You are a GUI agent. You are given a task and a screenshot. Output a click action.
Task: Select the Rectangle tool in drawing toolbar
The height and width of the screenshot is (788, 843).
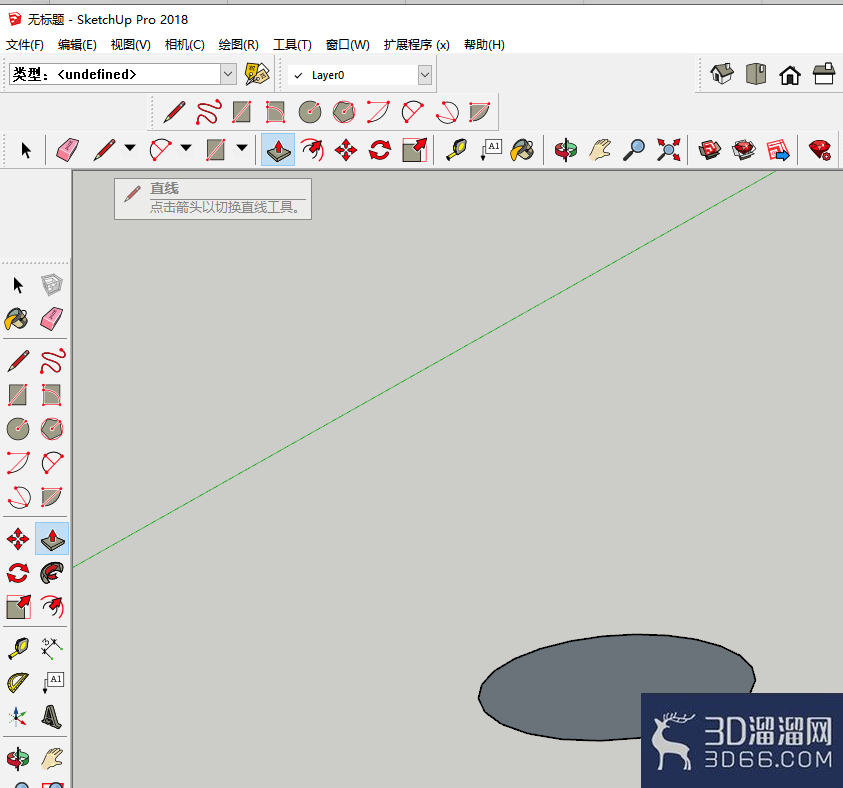click(241, 112)
